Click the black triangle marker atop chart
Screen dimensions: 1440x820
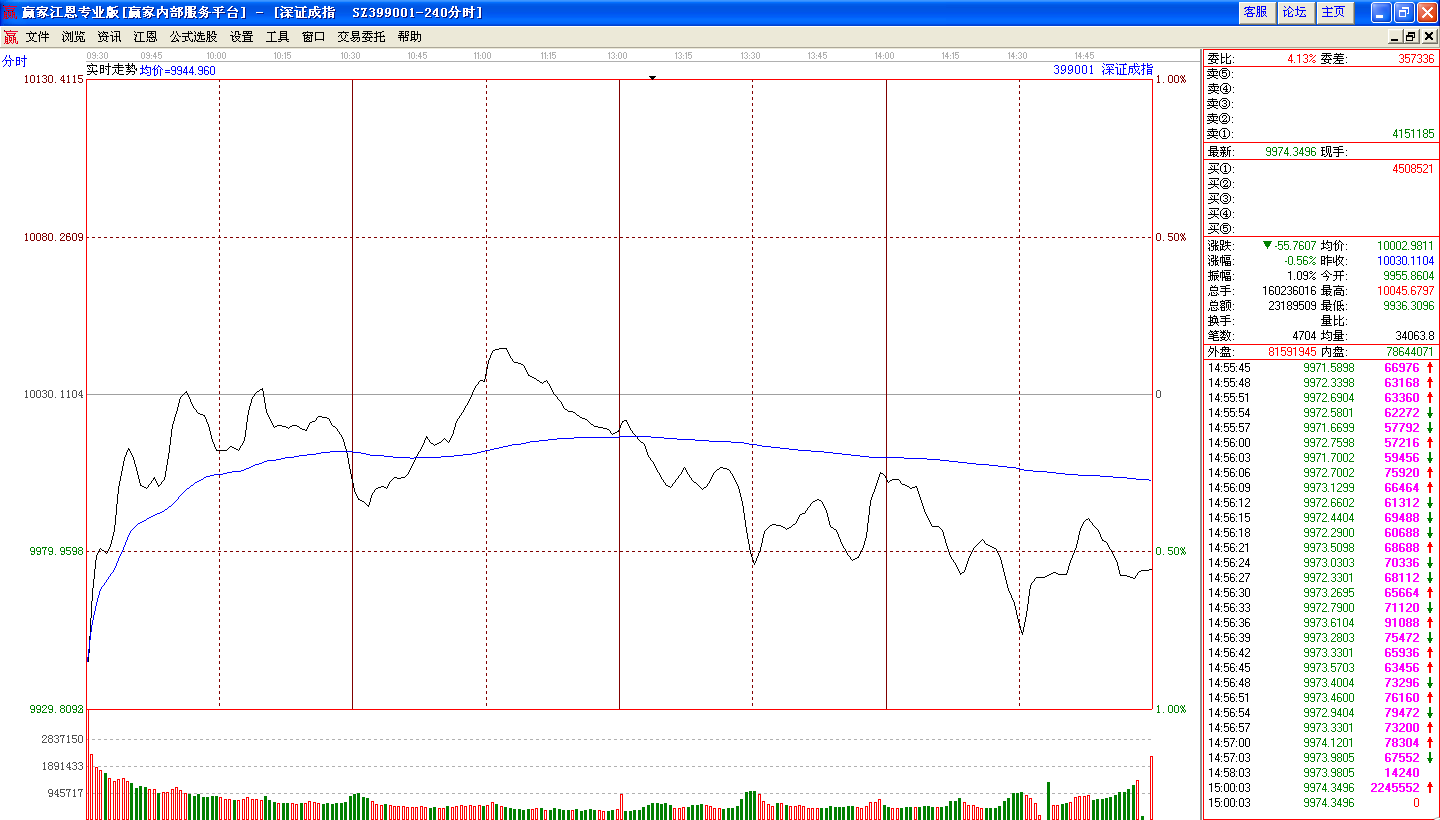(x=652, y=77)
